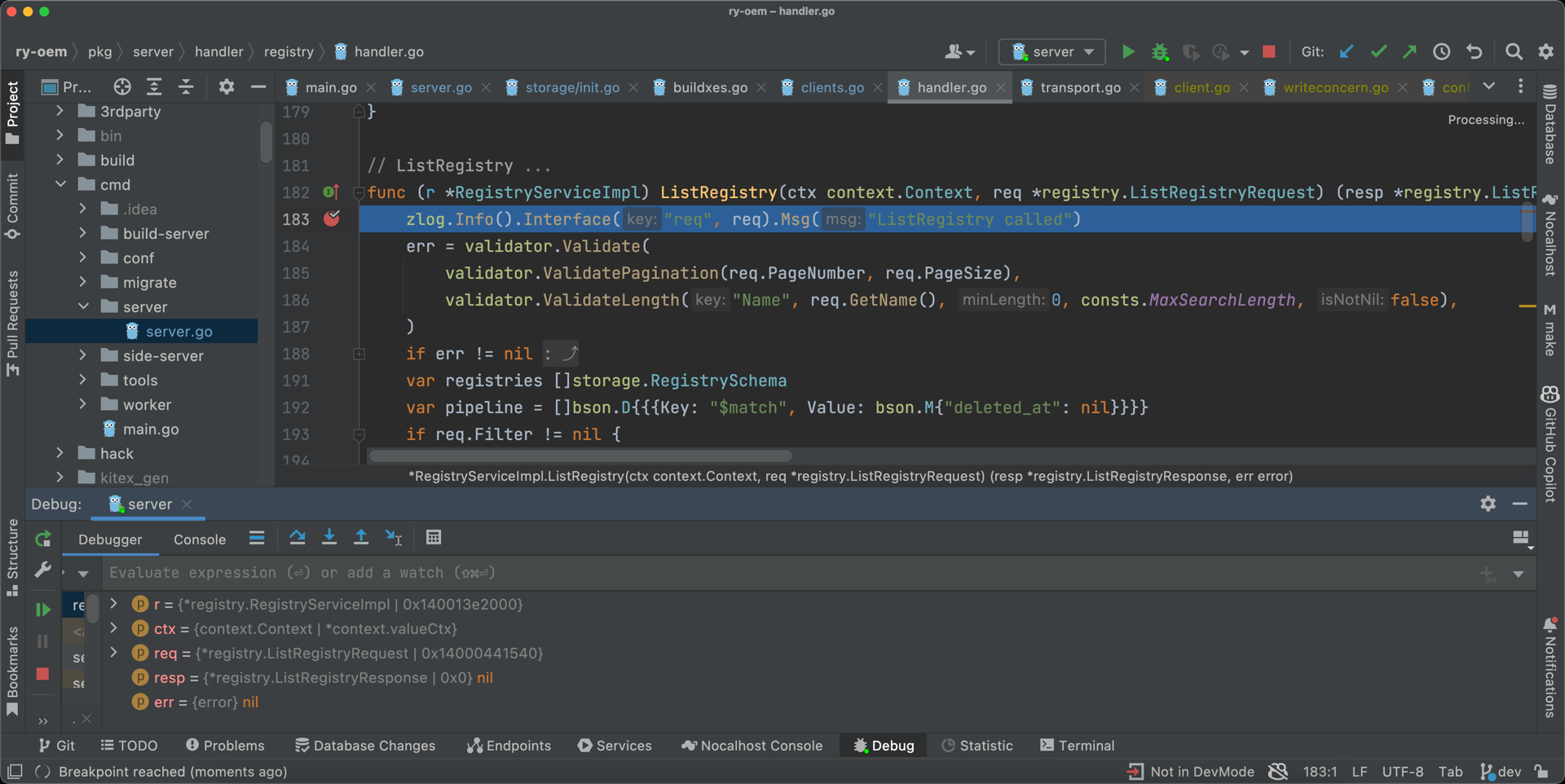Image resolution: width=1565 pixels, height=784 pixels.
Task: Switch to the transport.go editor tab
Action: (1079, 87)
